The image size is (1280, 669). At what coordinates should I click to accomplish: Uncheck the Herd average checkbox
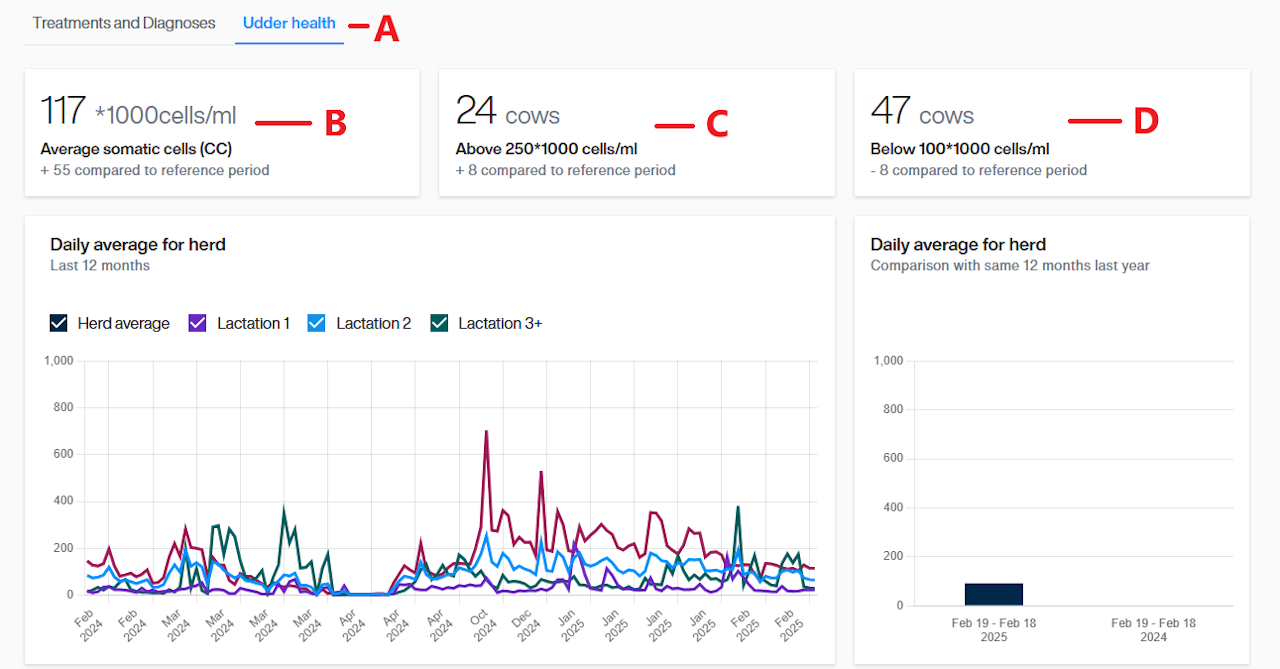point(59,323)
